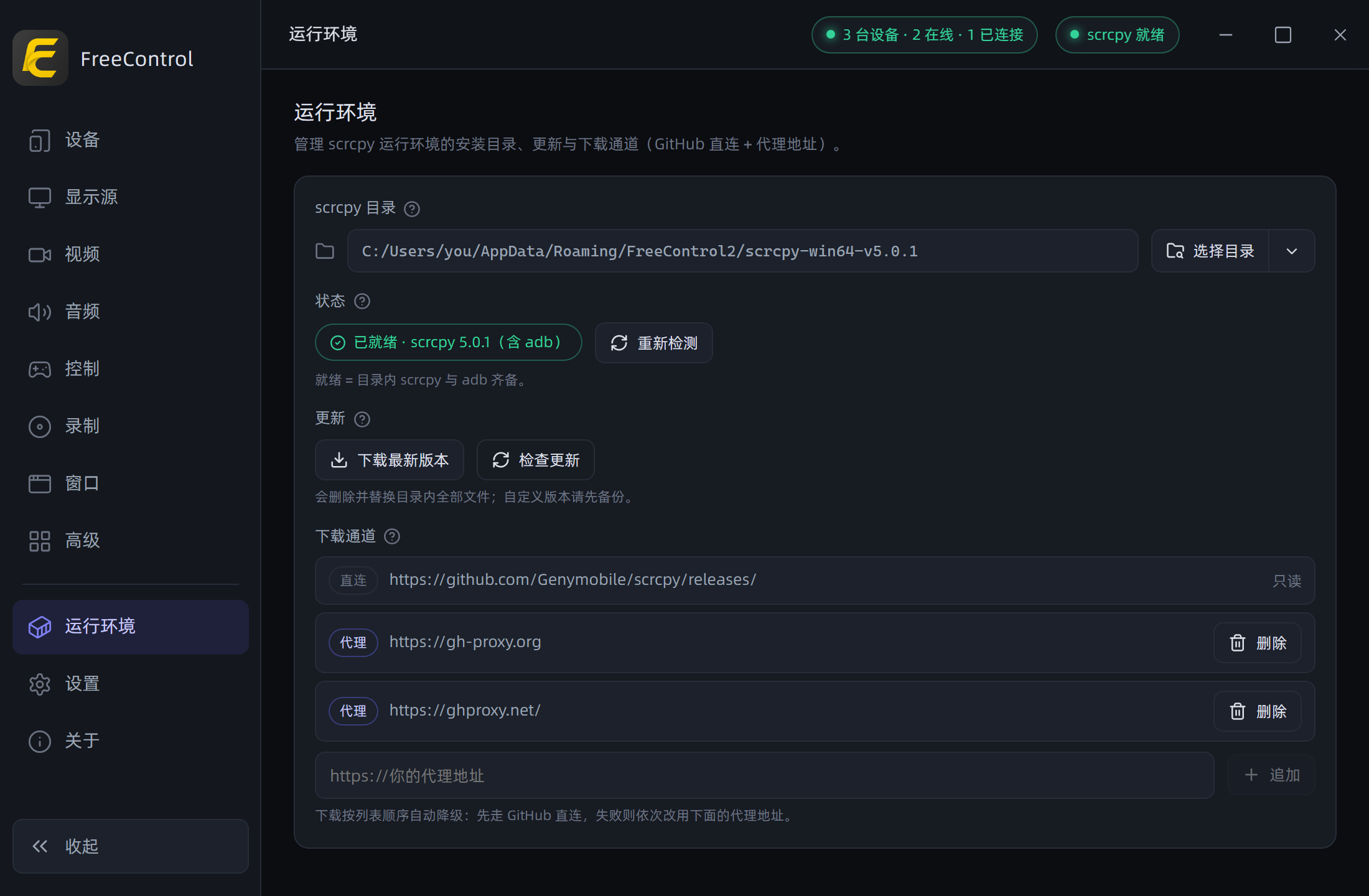
Task: Open the 设置 settings page
Action: pyautogui.click(x=131, y=684)
